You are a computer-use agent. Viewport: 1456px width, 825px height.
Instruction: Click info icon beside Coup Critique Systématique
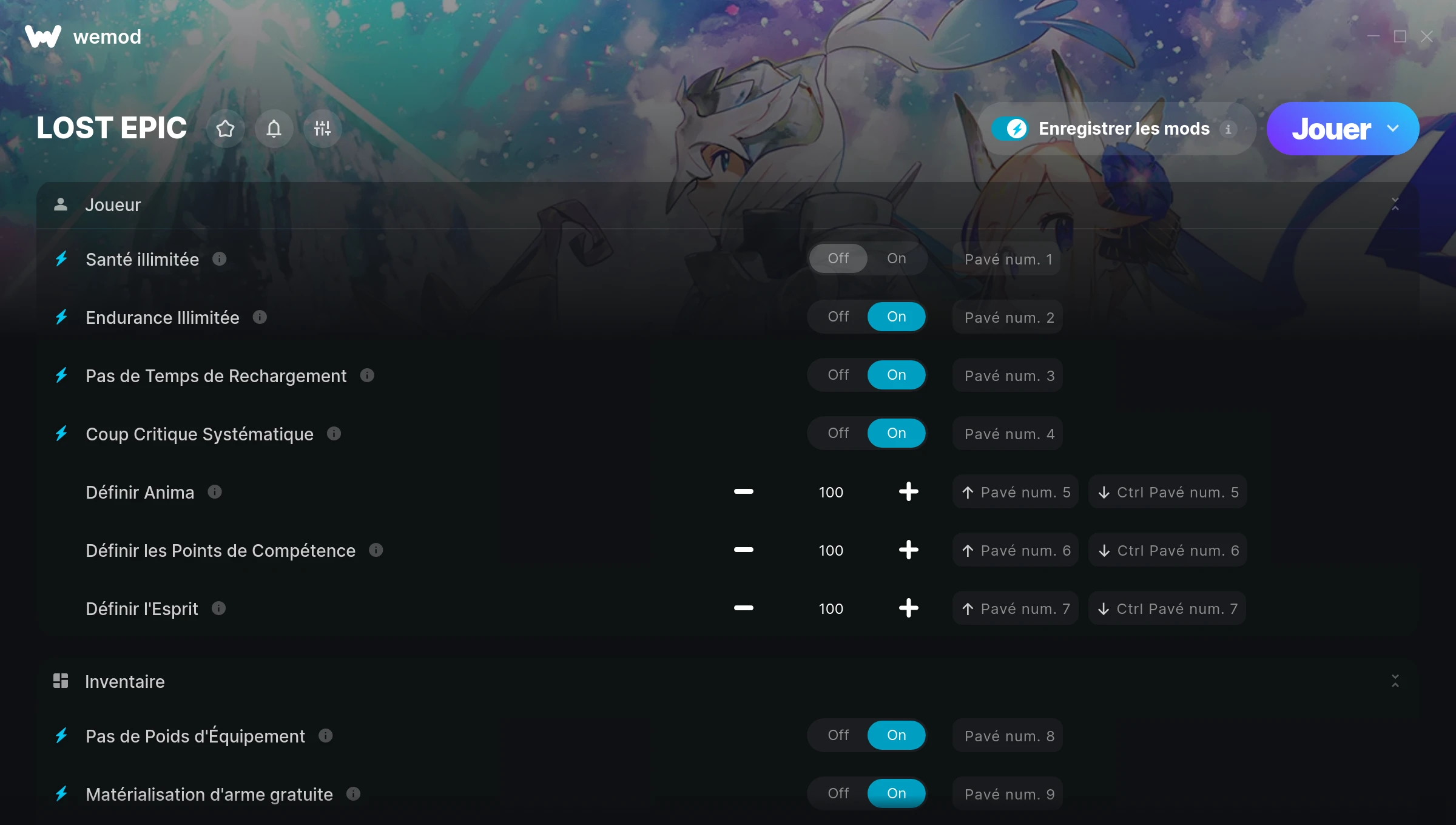pos(334,434)
